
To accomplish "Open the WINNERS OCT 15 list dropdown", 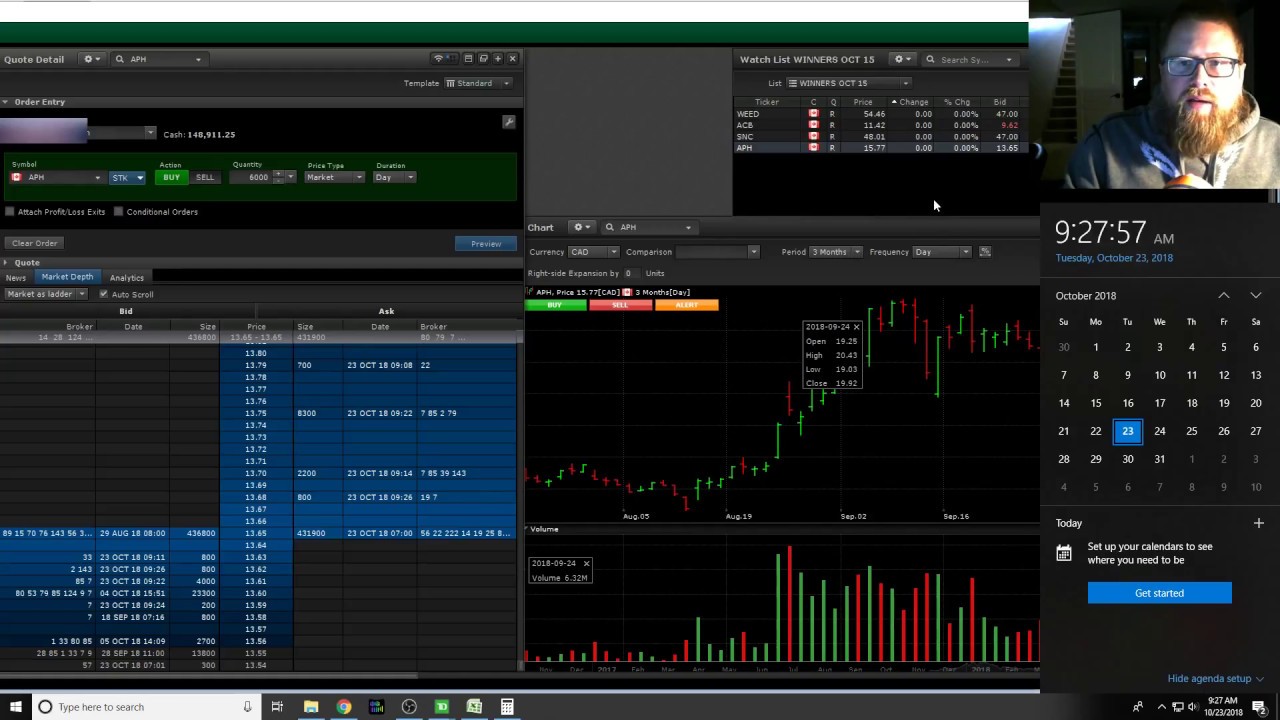I will (x=848, y=83).
